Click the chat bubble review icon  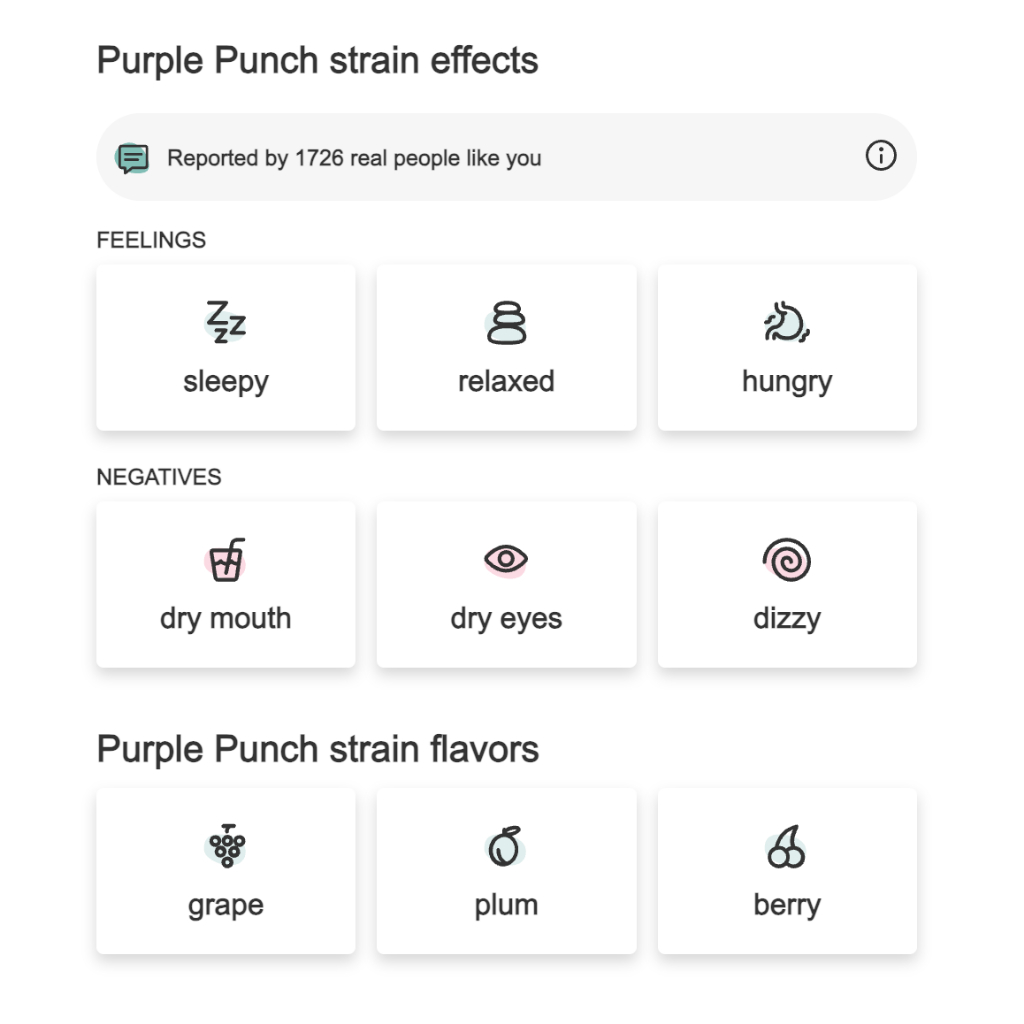[133, 158]
